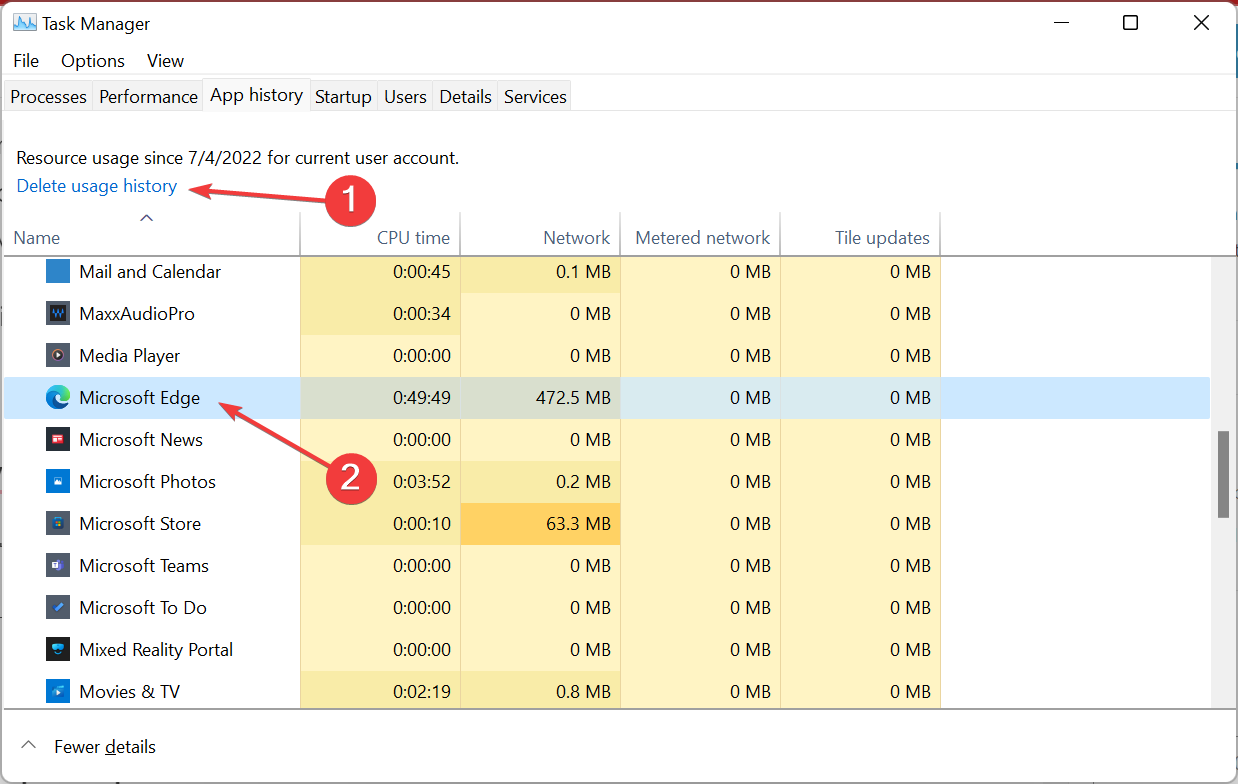1238x784 pixels.
Task: Click the Microsoft To Do app icon
Action: (58, 607)
